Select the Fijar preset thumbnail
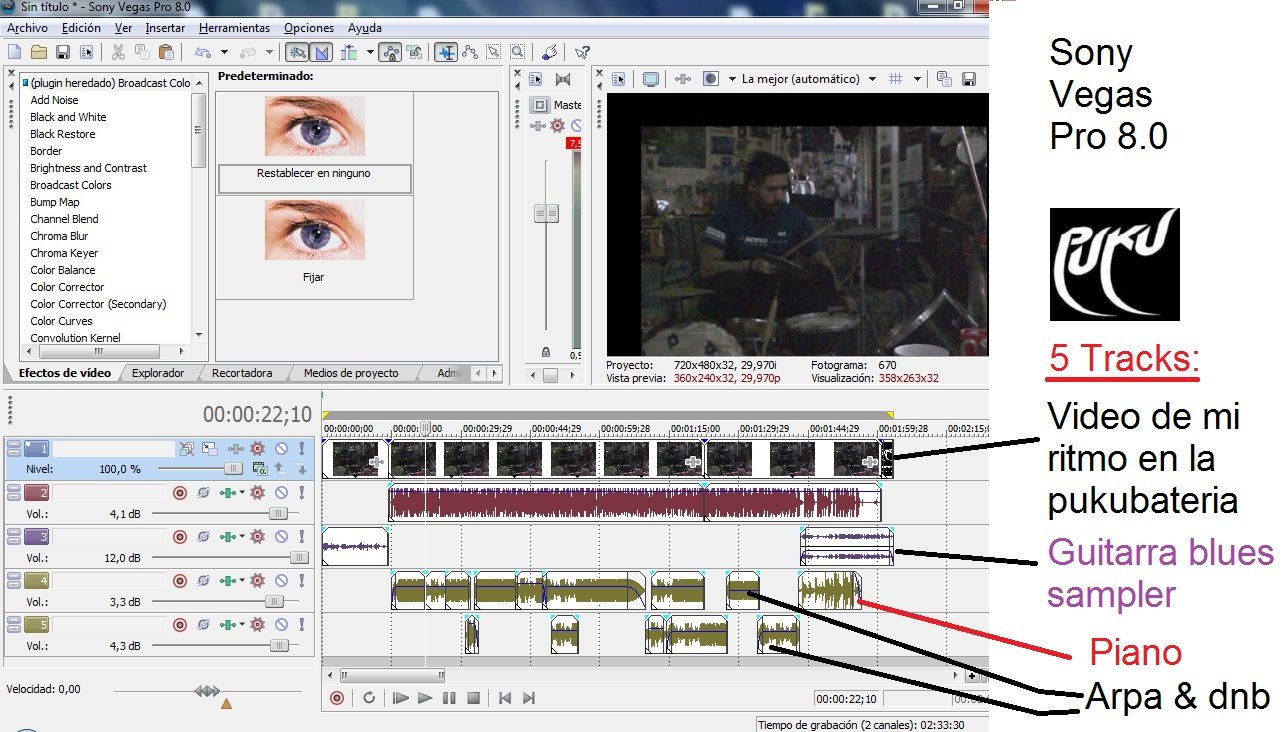The width and height of the screenshot is (1286, 732). pyautogui.click(x=315, y=230)
